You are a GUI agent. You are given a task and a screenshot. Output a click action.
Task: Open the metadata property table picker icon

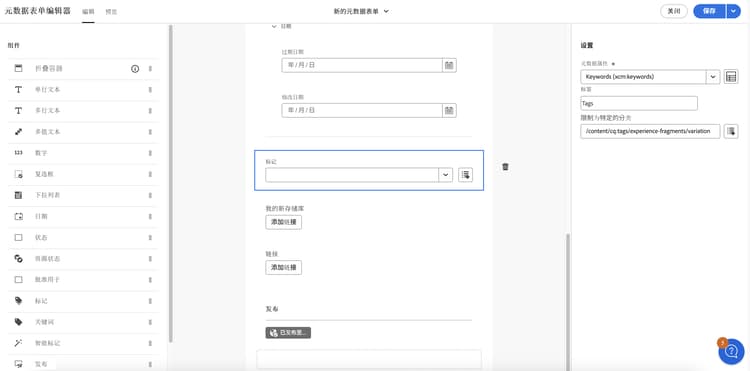731,76
